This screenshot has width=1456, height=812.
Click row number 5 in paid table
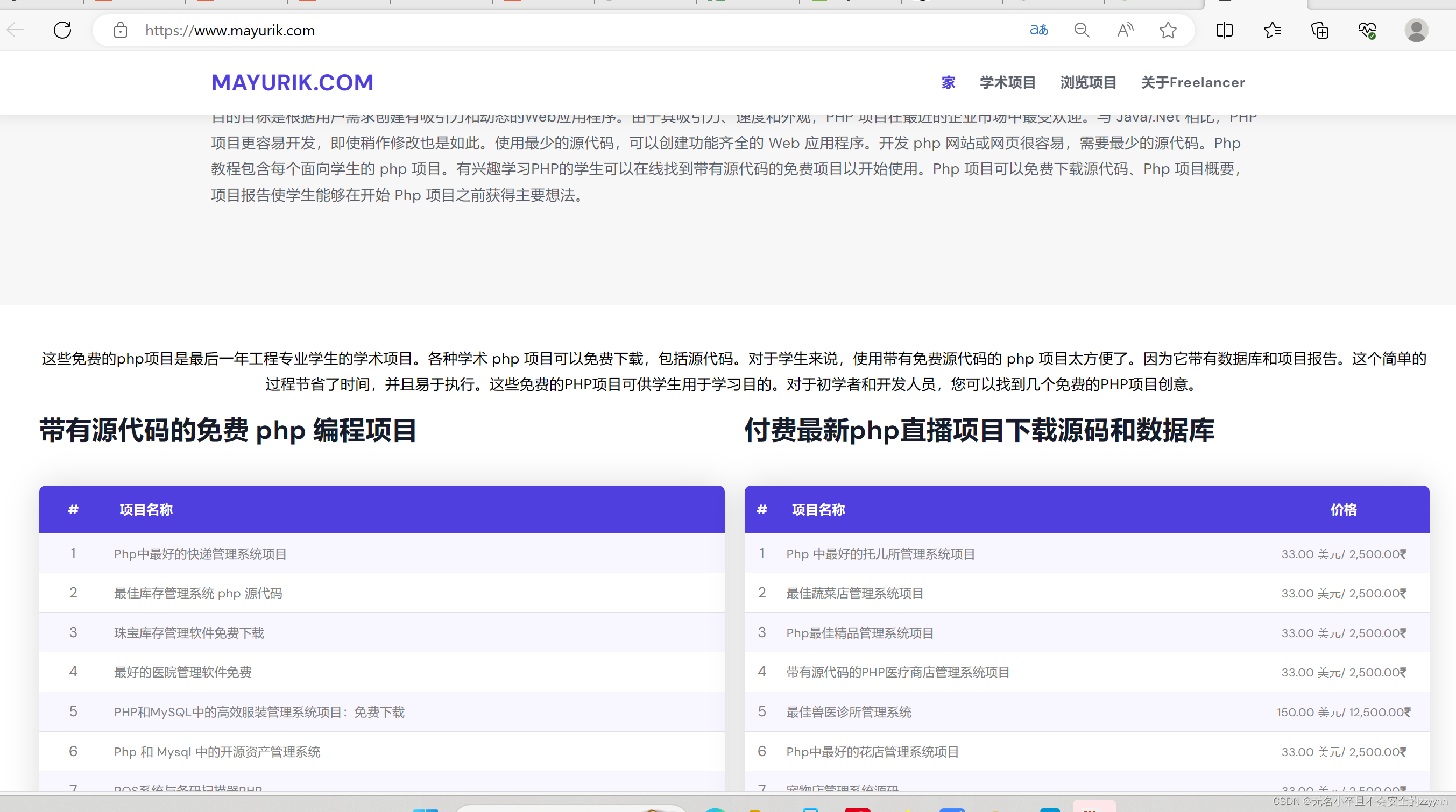click(761, 711)
